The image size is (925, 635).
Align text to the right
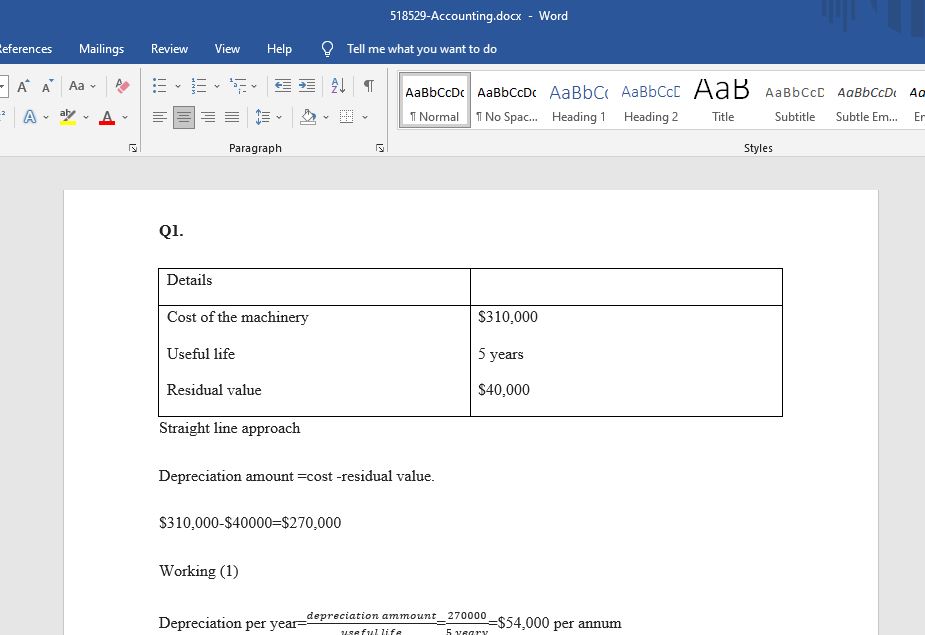[208, 117]
